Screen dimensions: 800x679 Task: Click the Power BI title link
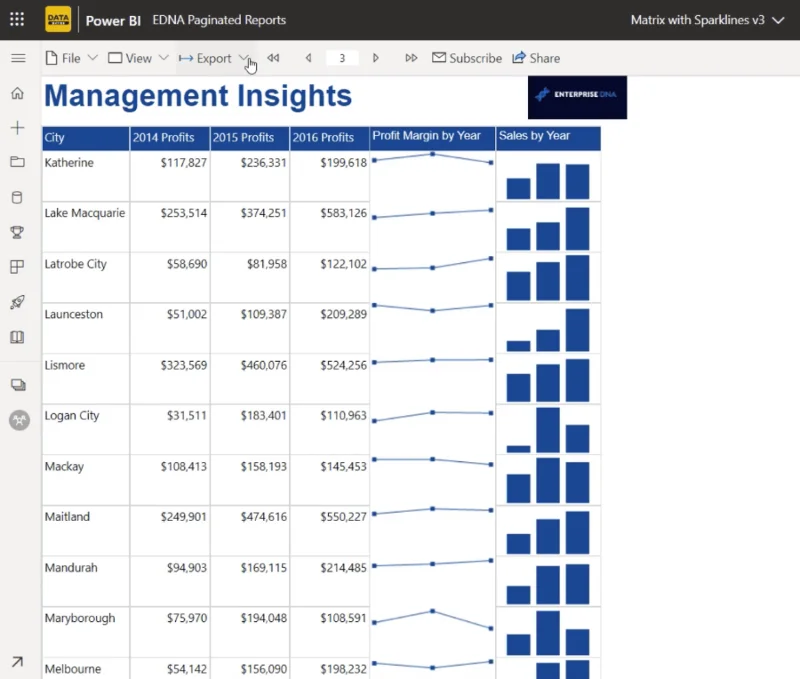coord(113,20)
